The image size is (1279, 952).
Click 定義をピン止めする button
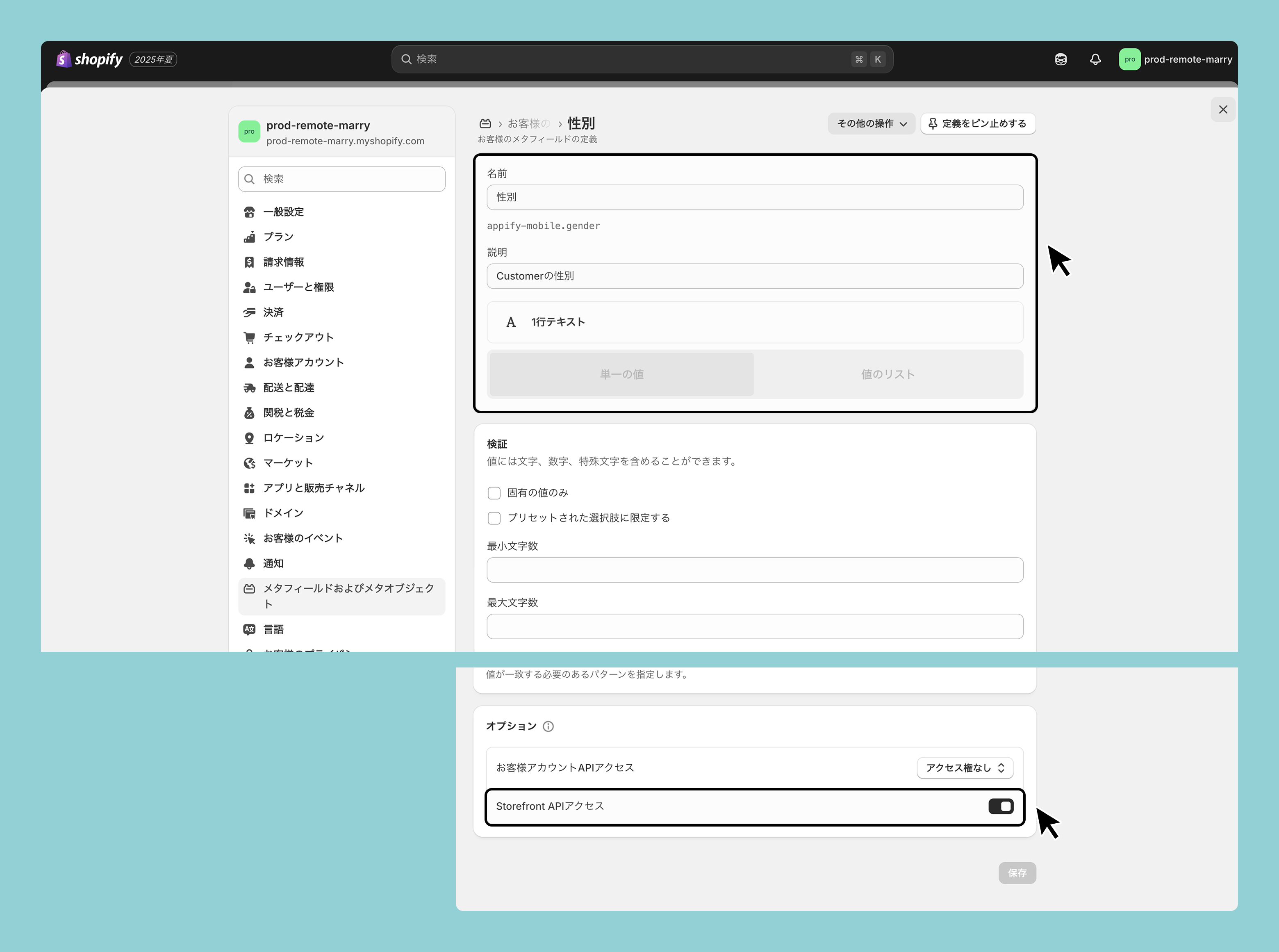click(x=978, y=123)
